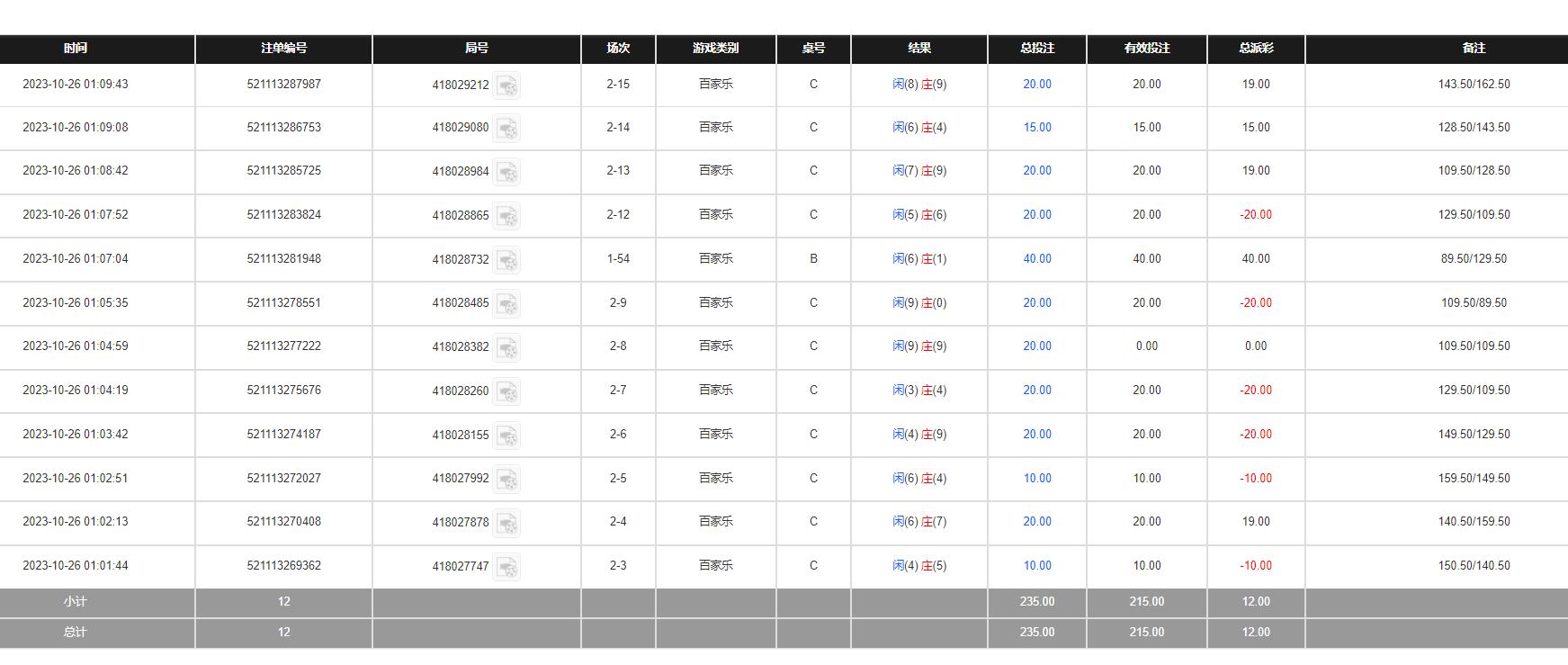Click the 总投注 column header
The width and height of the screenshot is (1568, 665).
pos(1036,49)
